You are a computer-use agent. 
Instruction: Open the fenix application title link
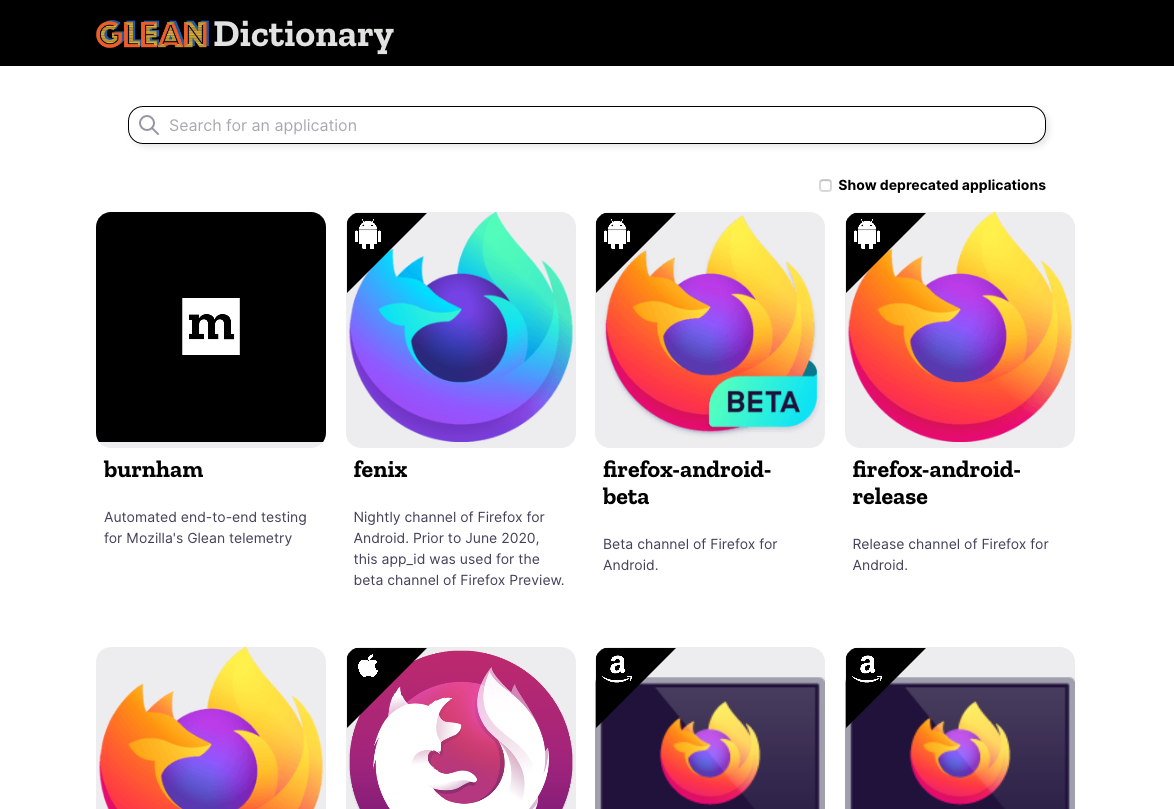pos(381,469)
